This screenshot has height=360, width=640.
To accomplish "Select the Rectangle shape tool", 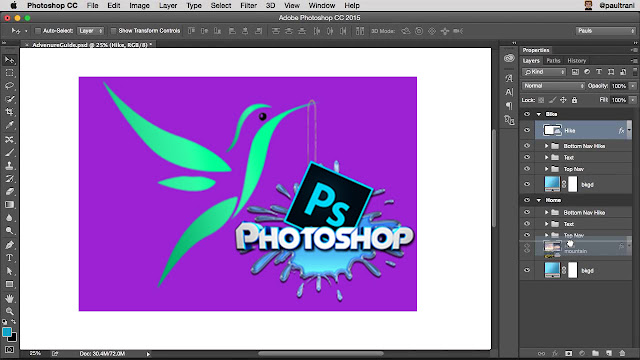I will (9, 284).
